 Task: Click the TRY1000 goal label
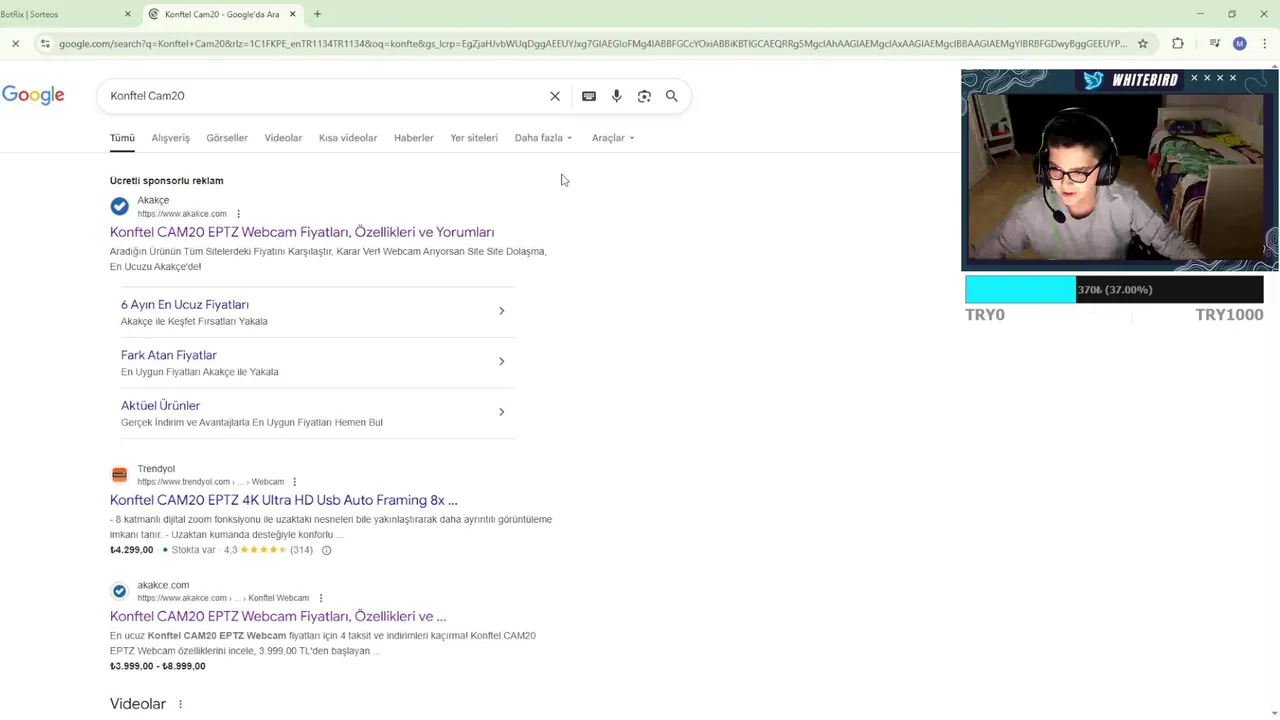(x=1229, y=315)
